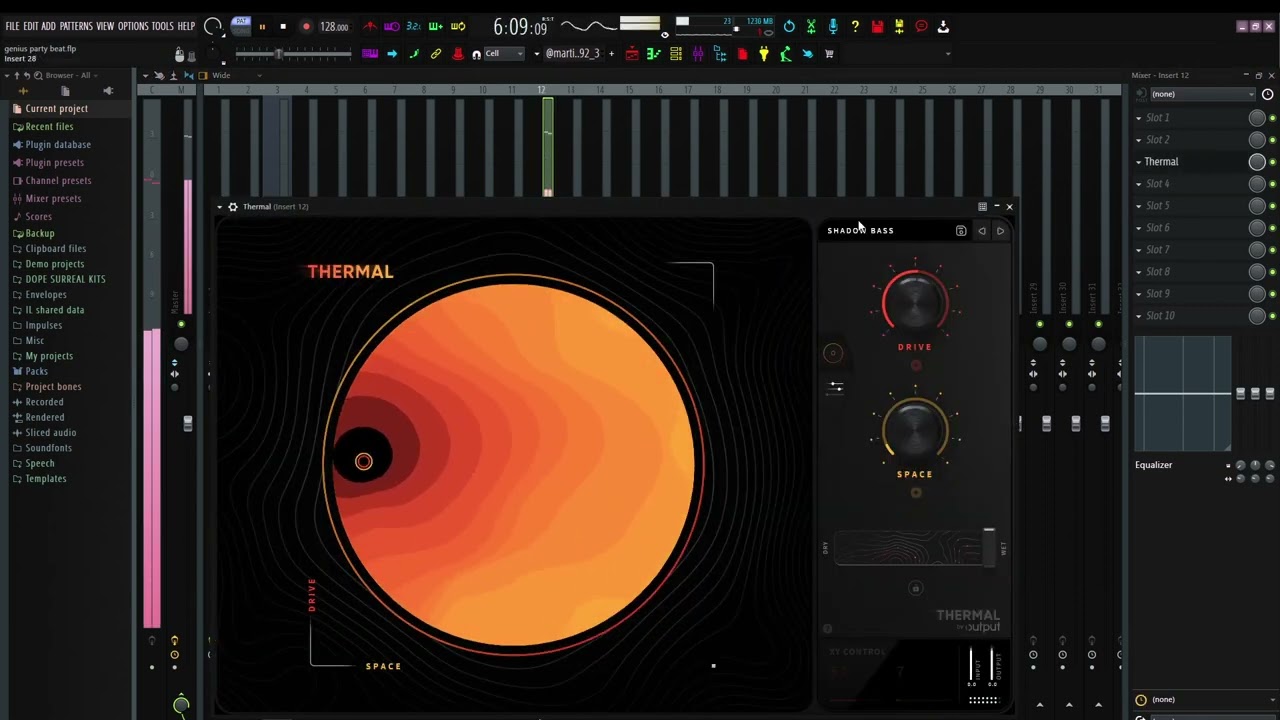Click the SHADOW BASS preset name
This screenshot has height=720, width=1280.
[861, 231]
